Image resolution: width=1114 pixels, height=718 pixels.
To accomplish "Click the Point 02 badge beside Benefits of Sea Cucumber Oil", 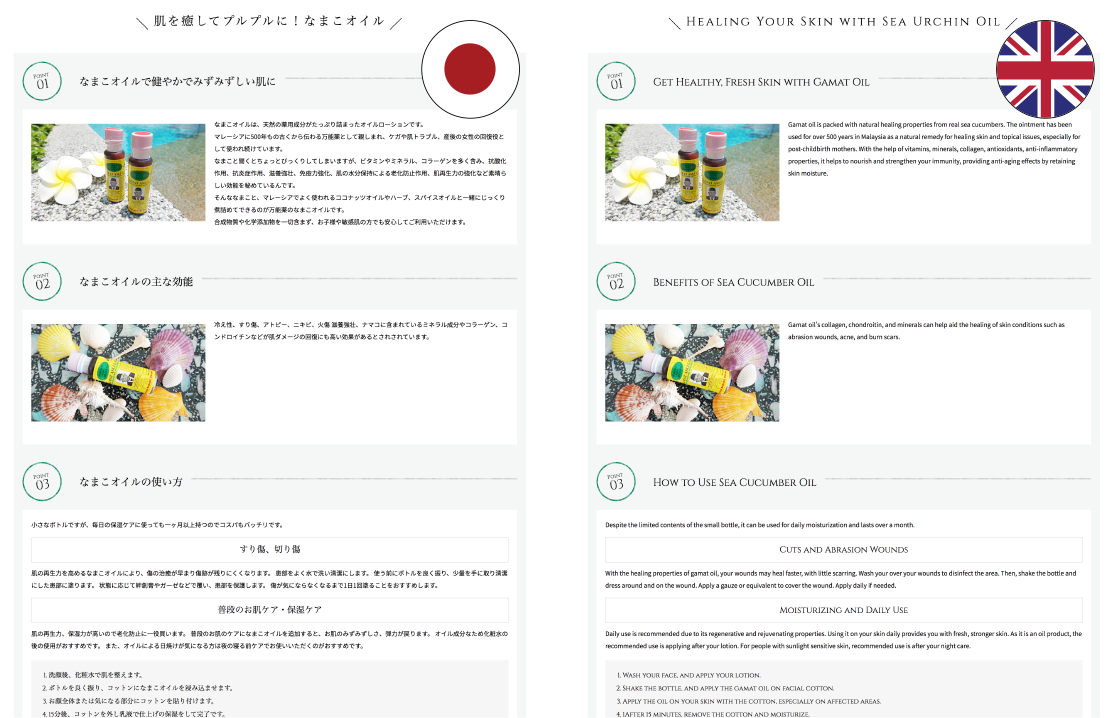I will click(x=616, y=282).
